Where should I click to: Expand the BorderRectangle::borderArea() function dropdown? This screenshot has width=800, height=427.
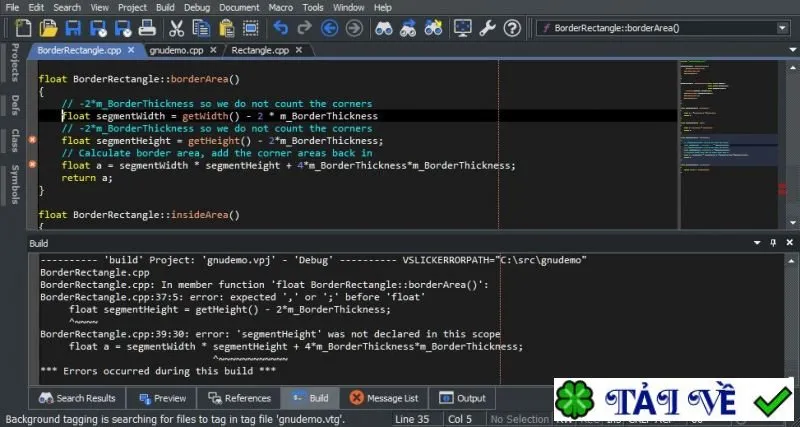pyautogui.click(x=783, y=28)
